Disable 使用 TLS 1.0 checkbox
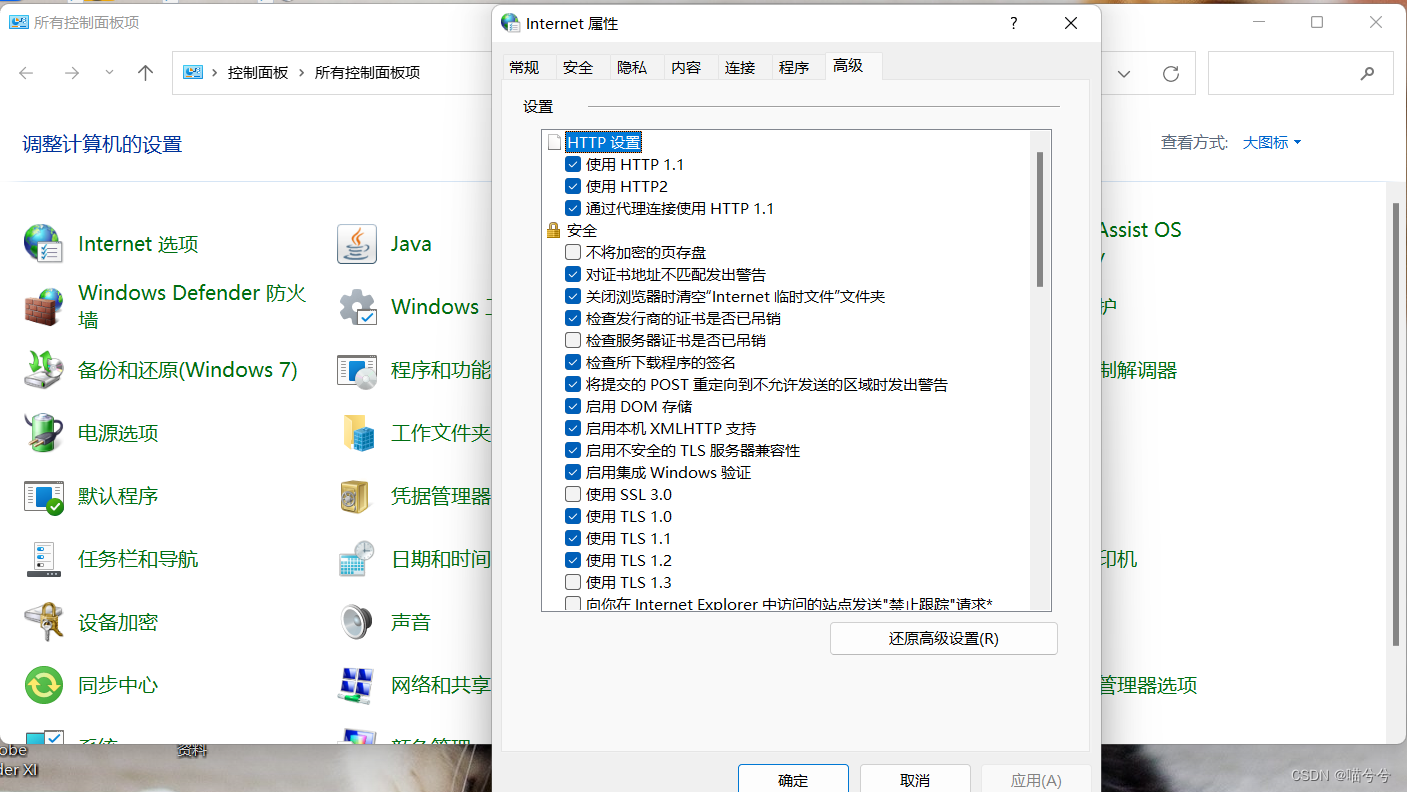This screenshot has width=1407, height=792. [573, 516]
